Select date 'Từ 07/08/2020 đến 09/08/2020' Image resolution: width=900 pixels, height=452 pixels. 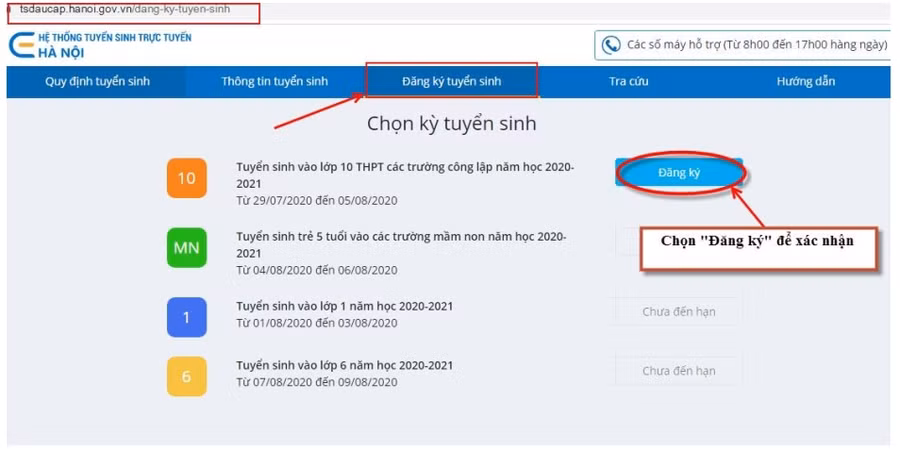(317, 382)
